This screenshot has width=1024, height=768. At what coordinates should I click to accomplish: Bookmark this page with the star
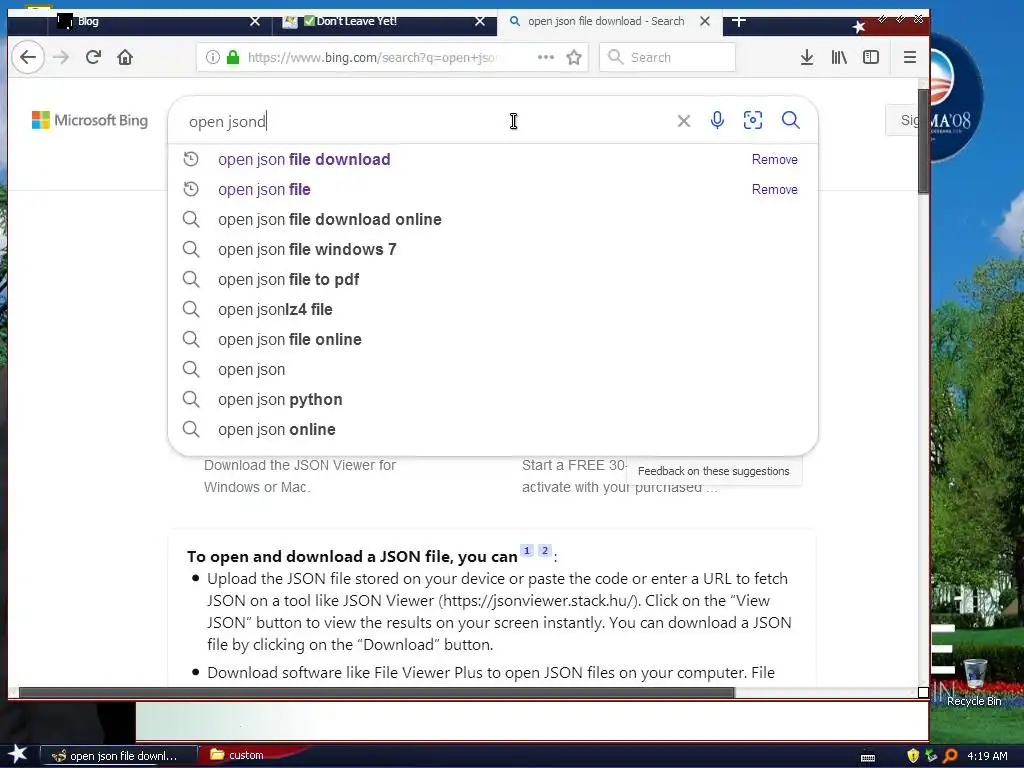point(574,57)
